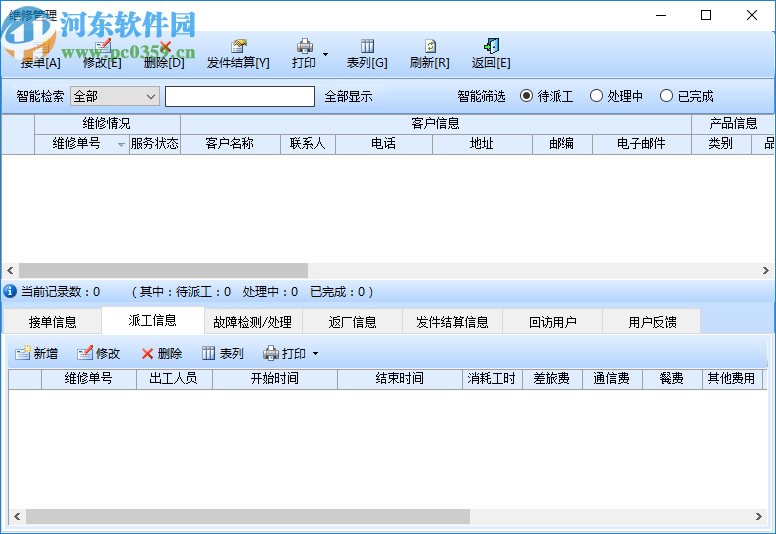Click the 全部显示 button
This screenshot has height=534, width=776.
point(348,96)
